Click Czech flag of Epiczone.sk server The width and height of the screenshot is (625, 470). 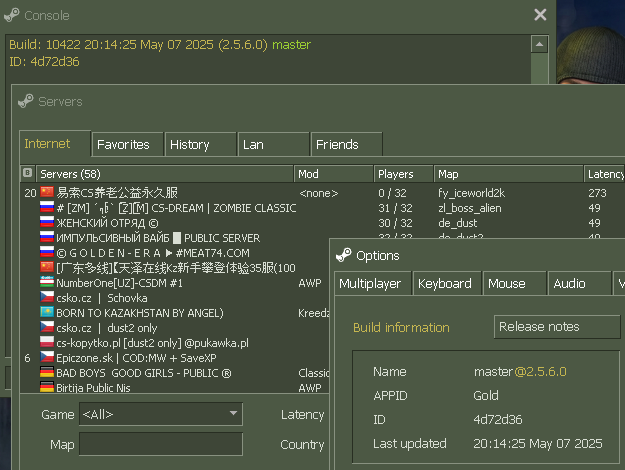coord(47,357)
